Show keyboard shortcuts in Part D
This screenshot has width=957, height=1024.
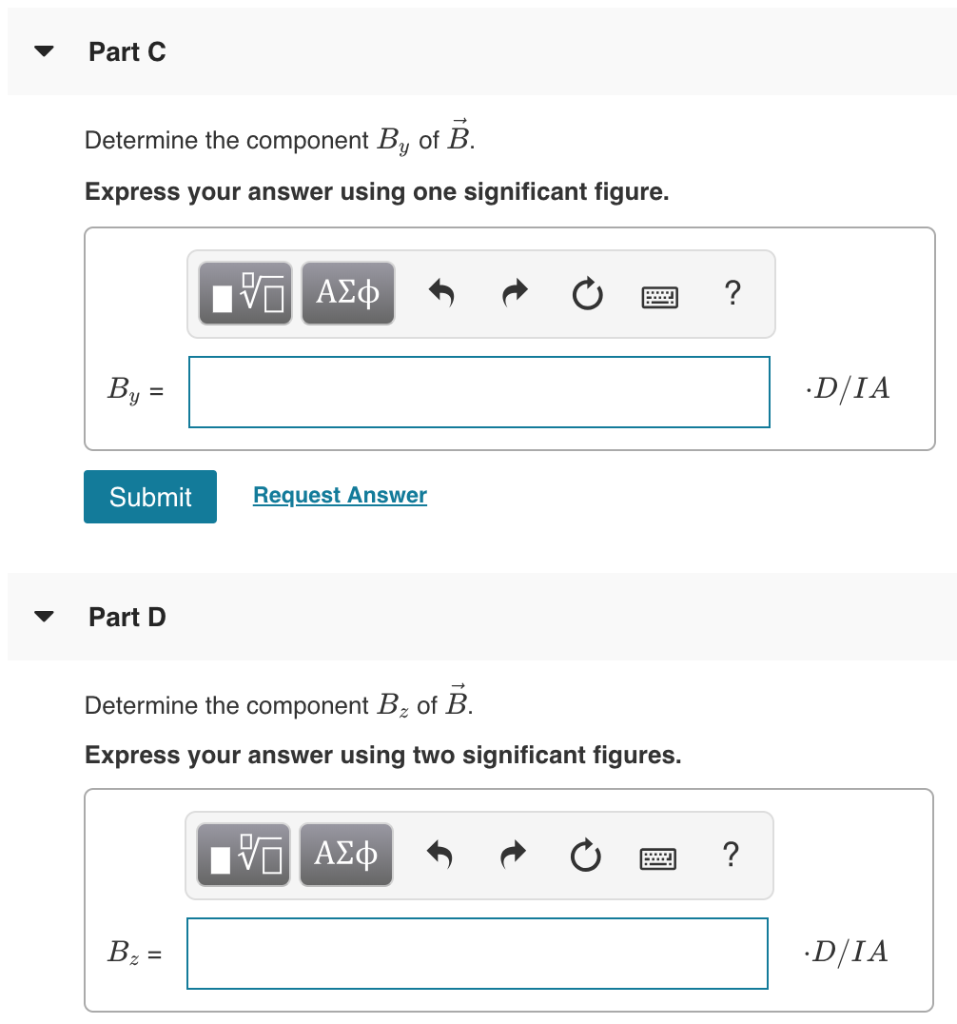pyautogui.click(x=659, y=857)
